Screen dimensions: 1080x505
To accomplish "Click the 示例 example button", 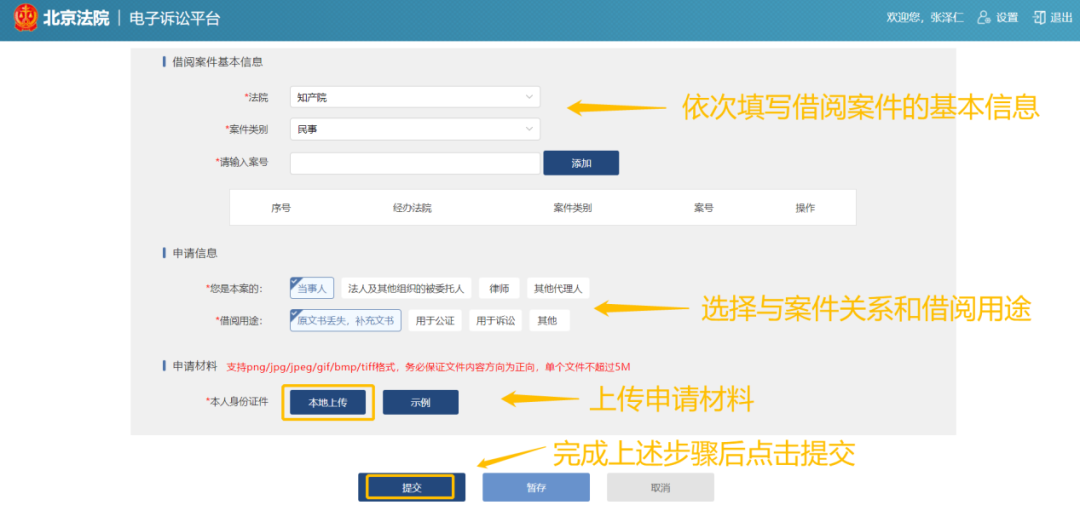I will coord(420,402).
